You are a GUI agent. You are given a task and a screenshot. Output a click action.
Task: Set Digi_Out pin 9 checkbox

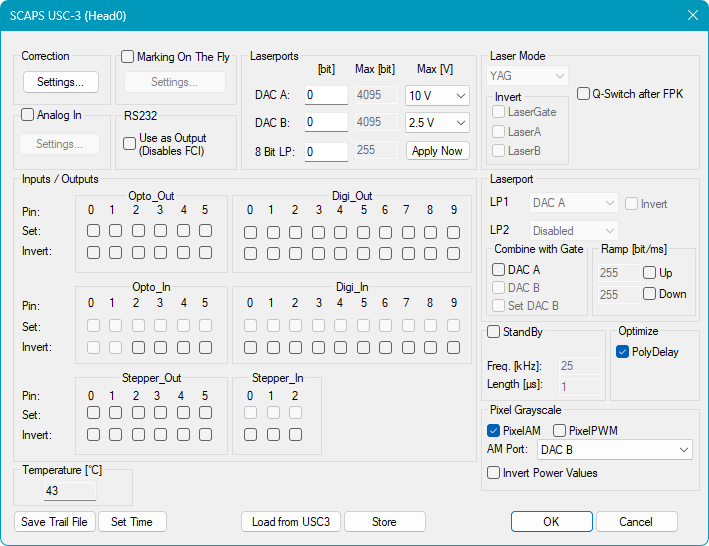tap(454, 232)
